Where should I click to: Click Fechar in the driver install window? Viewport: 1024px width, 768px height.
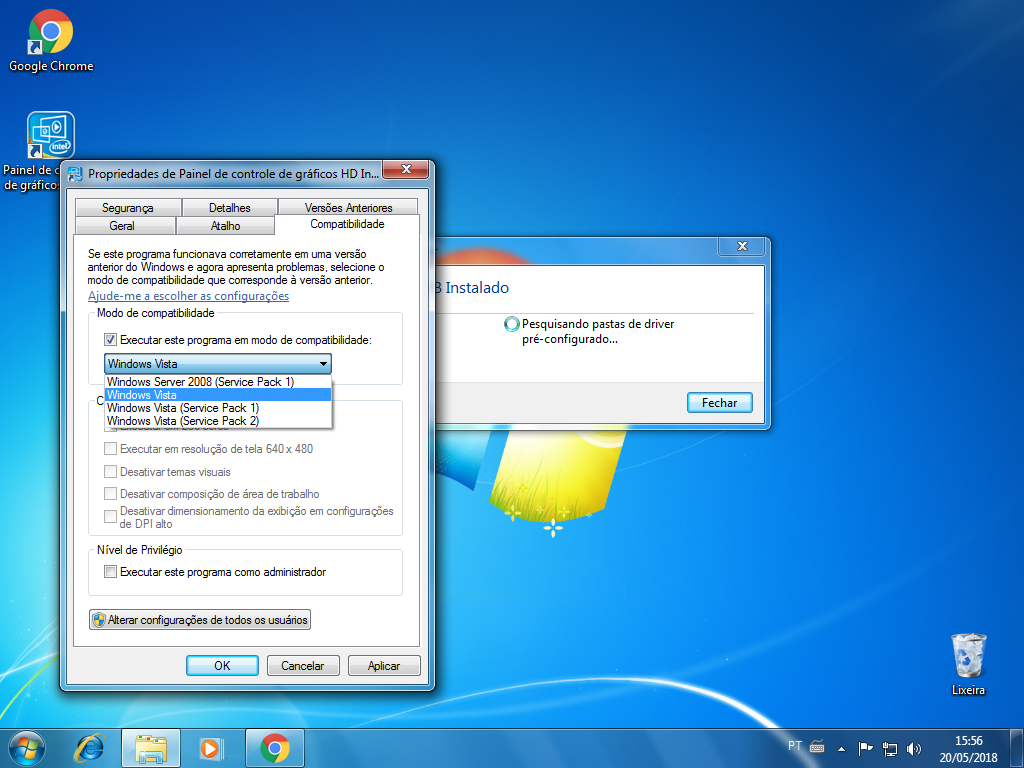(720, 403)
